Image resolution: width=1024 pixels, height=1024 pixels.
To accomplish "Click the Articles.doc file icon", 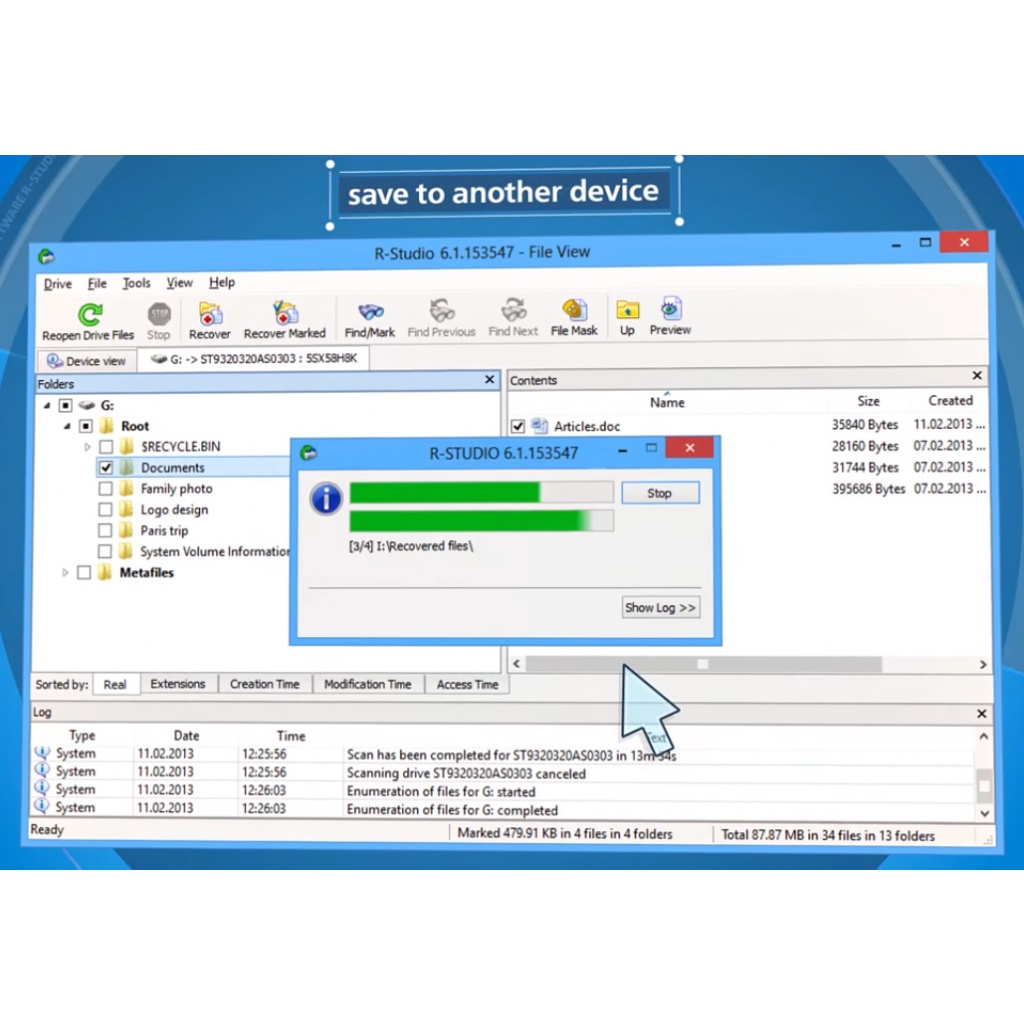I will tap(539, 426).
